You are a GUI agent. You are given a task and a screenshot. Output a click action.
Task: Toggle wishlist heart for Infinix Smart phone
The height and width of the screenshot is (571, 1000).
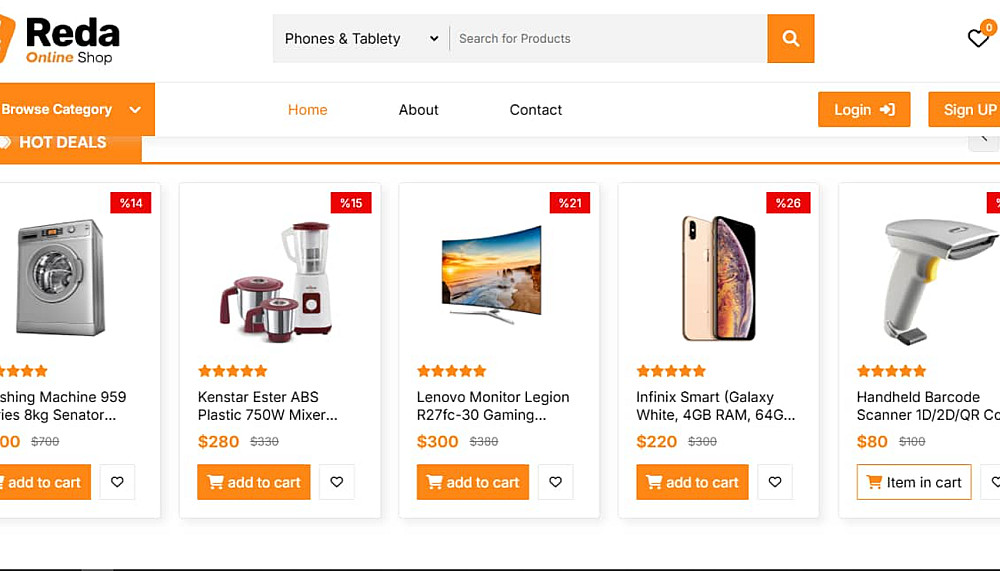(x=775, y=482)
